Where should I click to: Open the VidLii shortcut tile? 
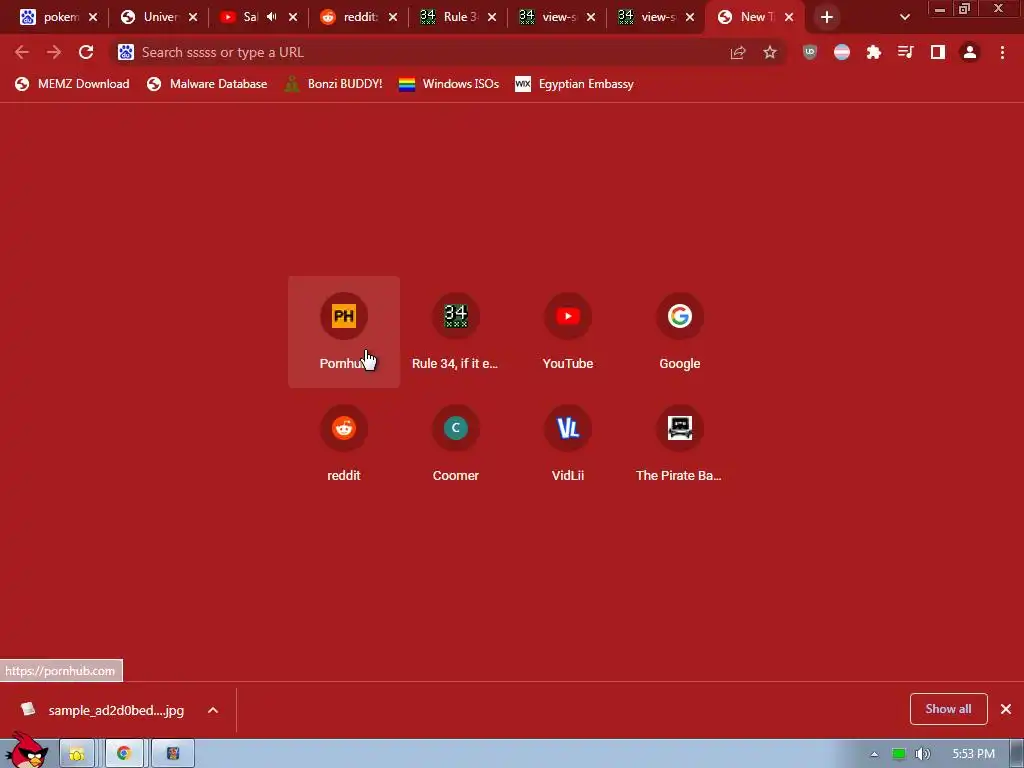coord(568,444)
